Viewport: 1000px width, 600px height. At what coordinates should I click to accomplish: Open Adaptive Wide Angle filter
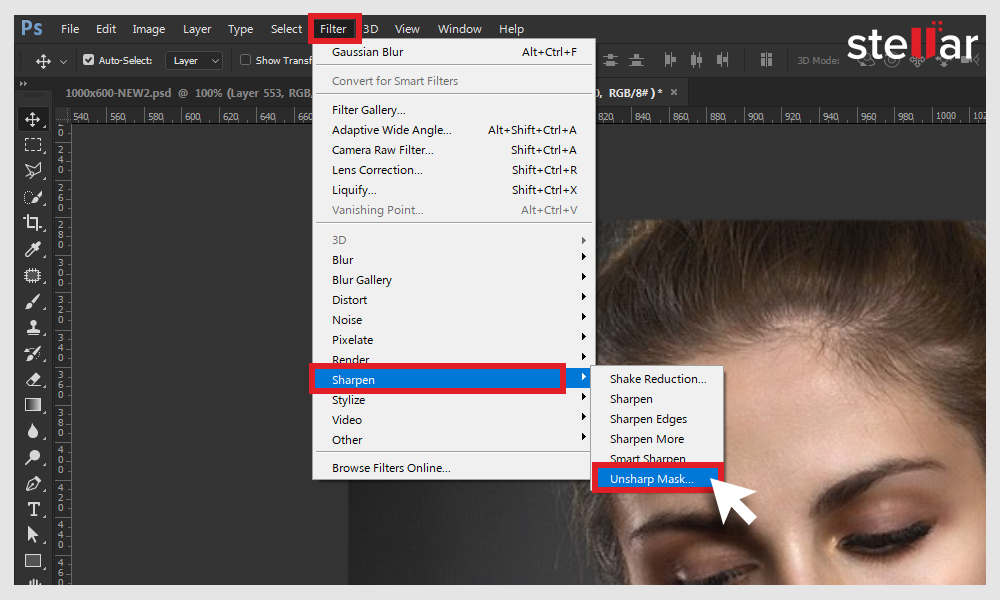(453, 129)
